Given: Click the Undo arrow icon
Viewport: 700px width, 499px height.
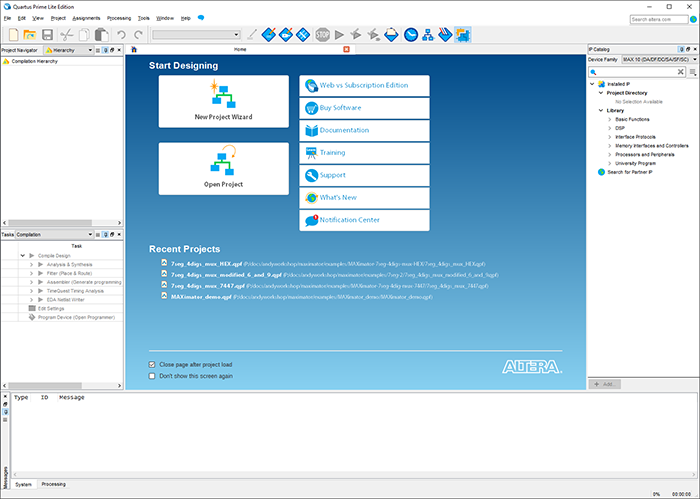Looking at the screenshot, I should tap(121, 34).
